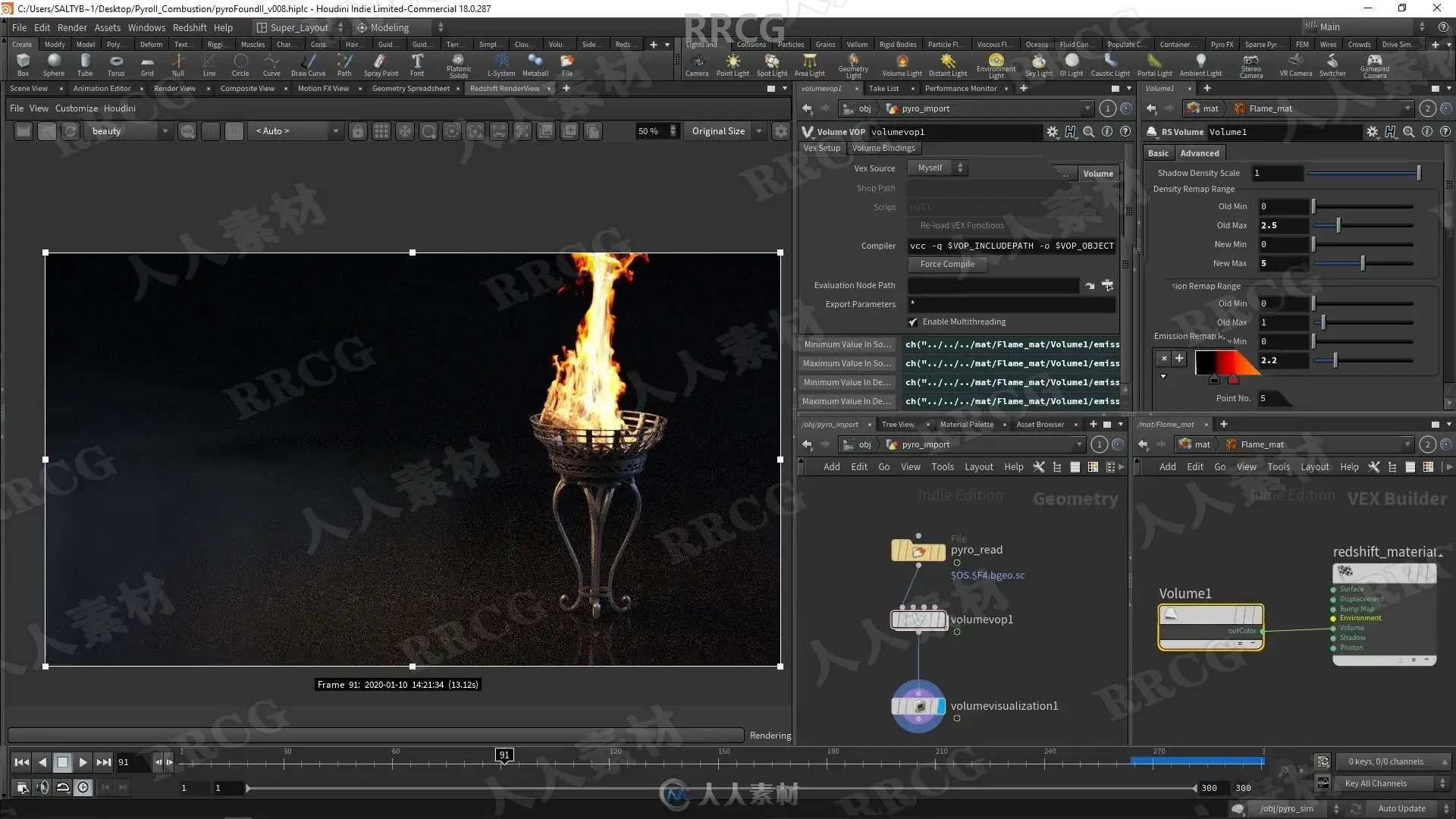Viewport: 1456px width, 819px height.
Task: Toggle display flag on volumevisualization1 node
Action: point(940,706)
